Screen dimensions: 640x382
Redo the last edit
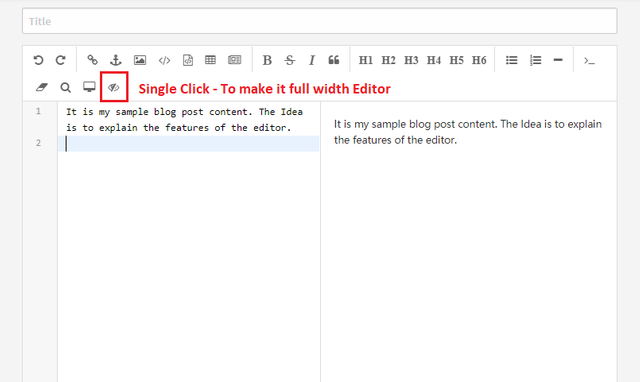[x=61, y=60]
